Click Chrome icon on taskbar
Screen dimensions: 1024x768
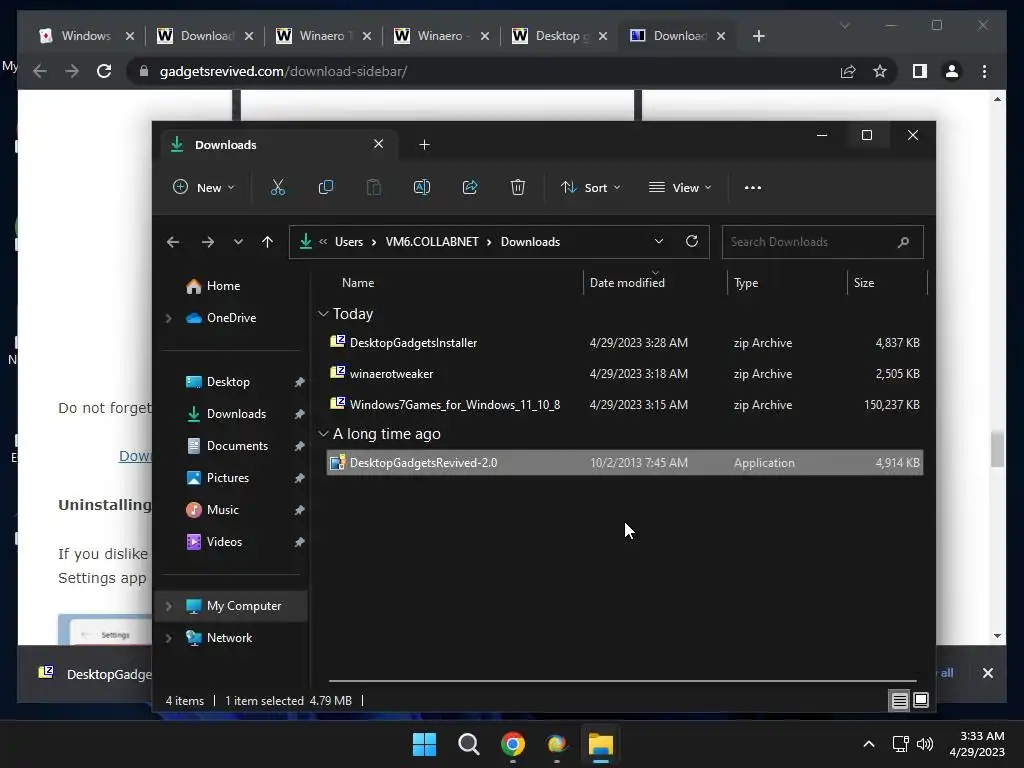click(x=513, y=744)
